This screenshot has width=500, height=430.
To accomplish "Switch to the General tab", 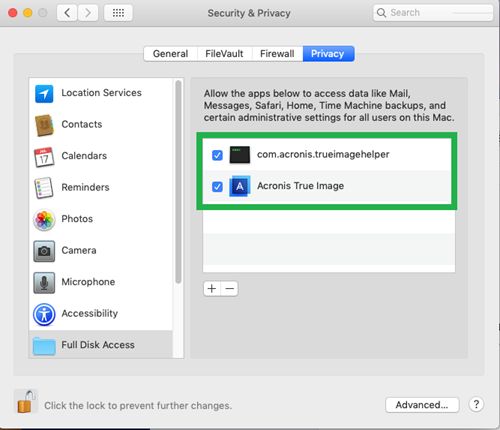I will click(170, 54).
